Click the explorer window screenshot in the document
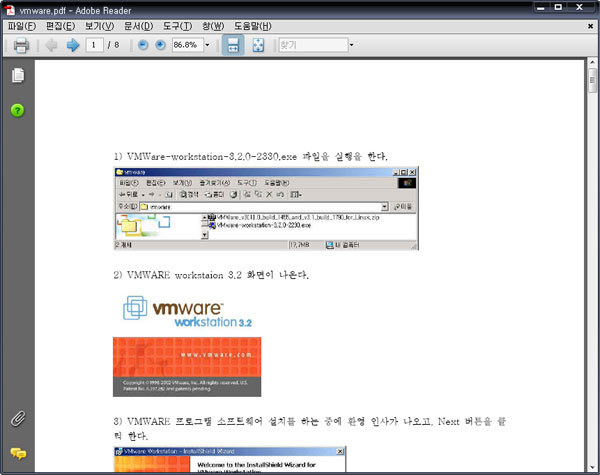Viewport: 600px width, 475px height. point(266,209)
